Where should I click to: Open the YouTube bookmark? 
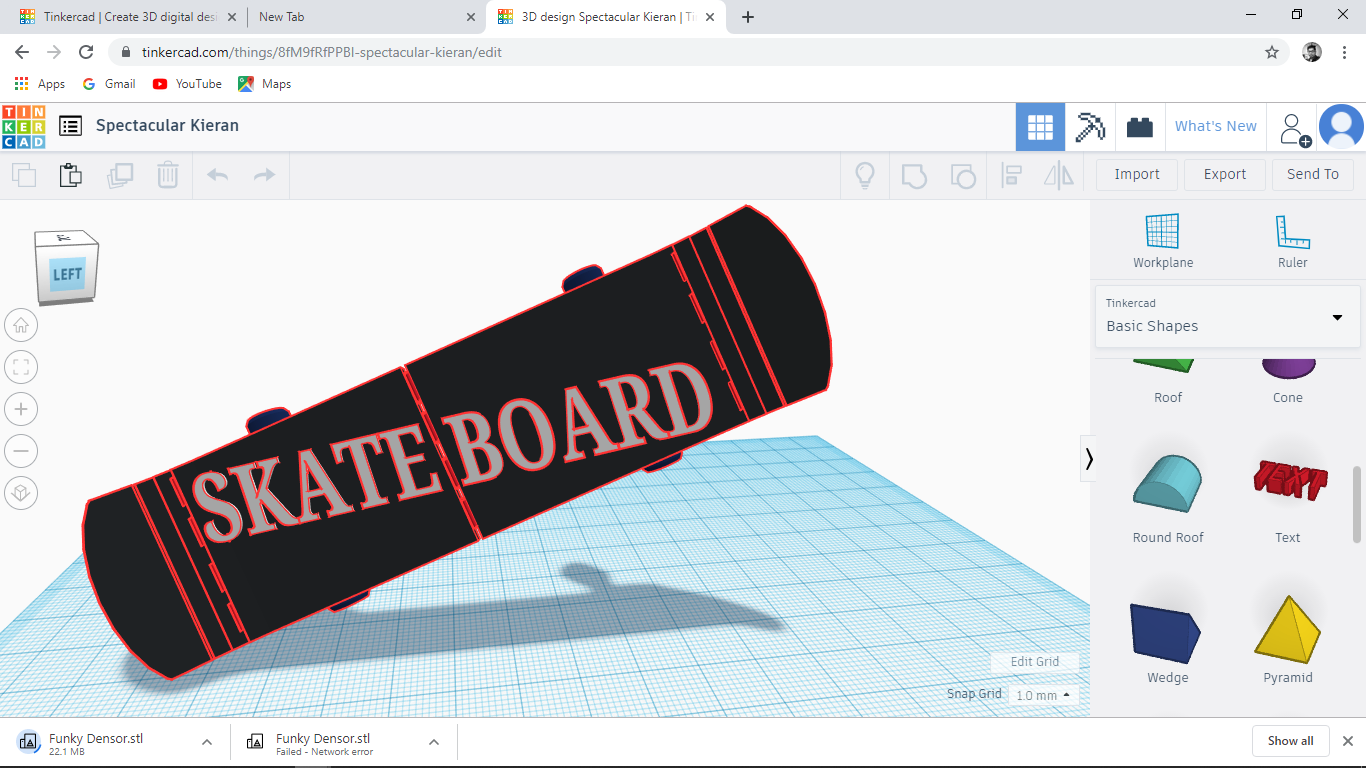pyautogui.click(x=187, y=84)
